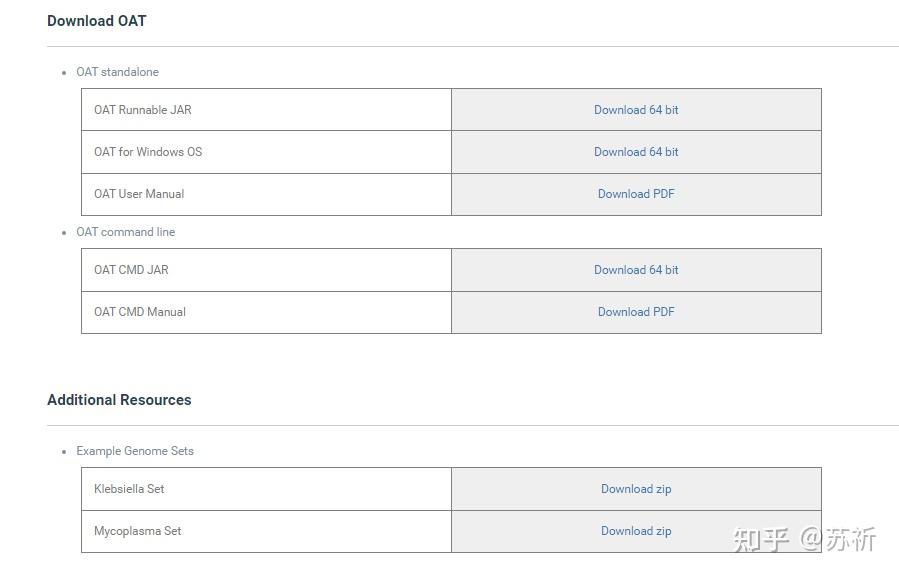Image resolution: width=899 pixels, height=576 pixels.
Task: Click the OAT User Manual label cell
Action: 266,194
